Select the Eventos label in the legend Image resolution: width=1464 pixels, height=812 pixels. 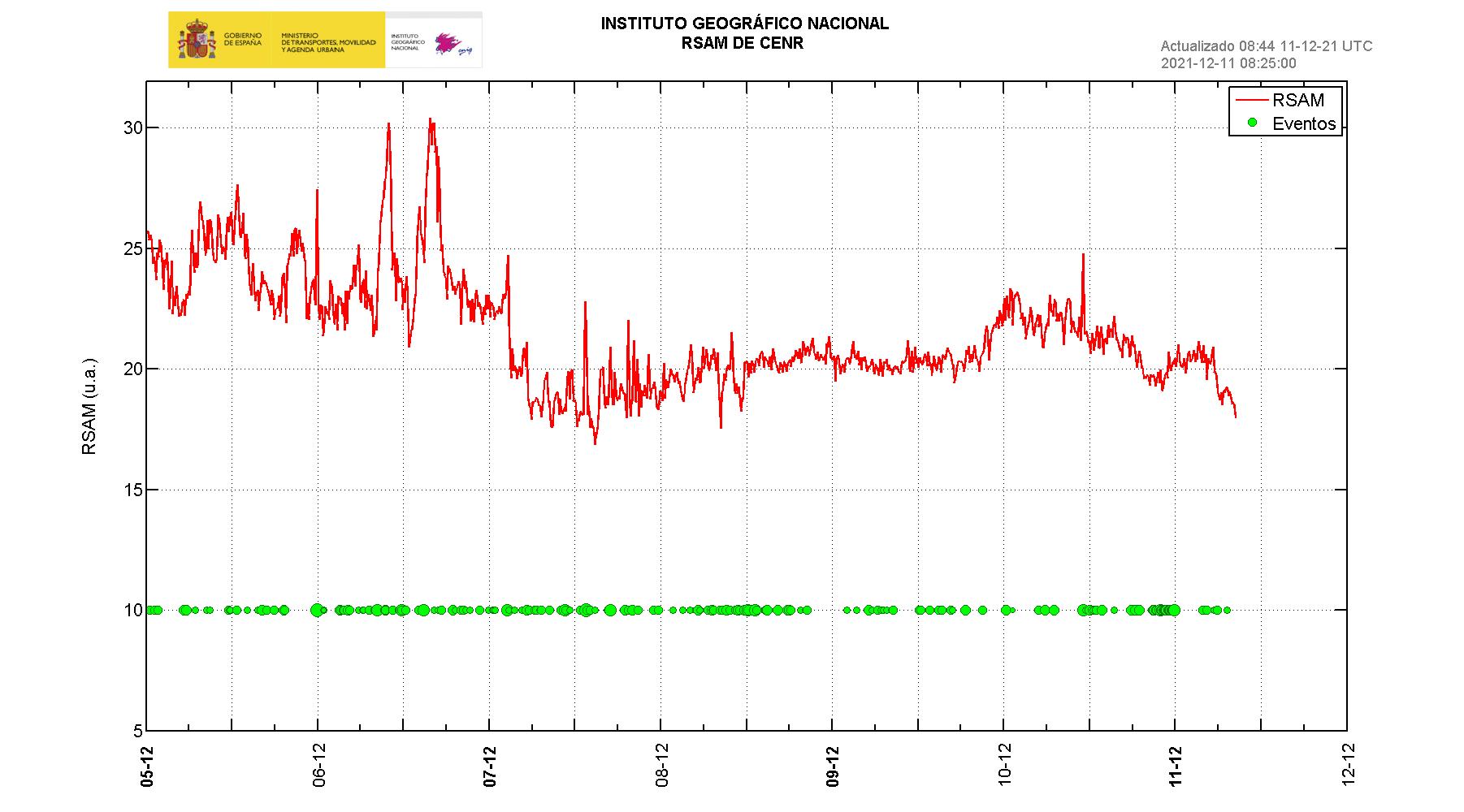point(1304,123)
